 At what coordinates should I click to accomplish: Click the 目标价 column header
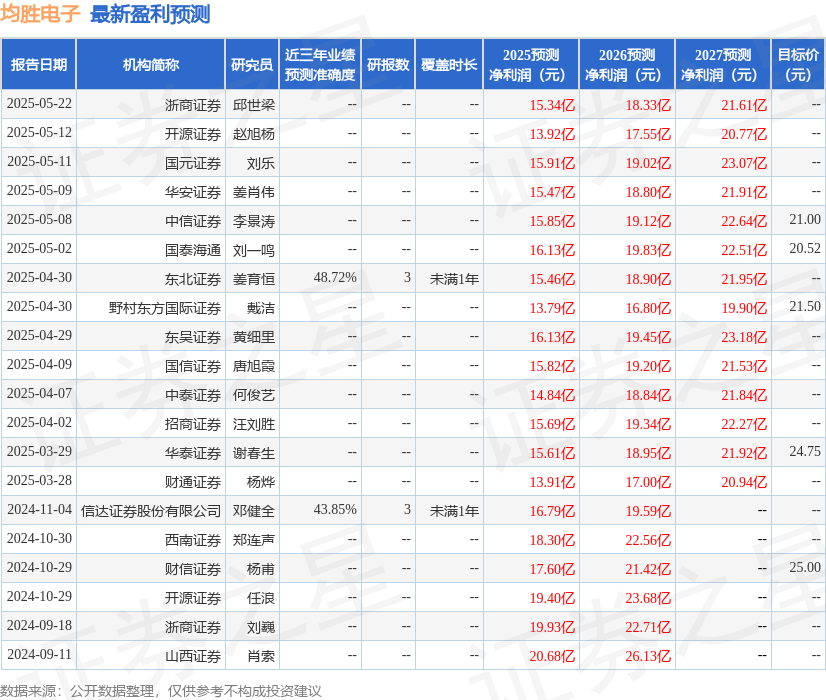click(x=798, y=65)
